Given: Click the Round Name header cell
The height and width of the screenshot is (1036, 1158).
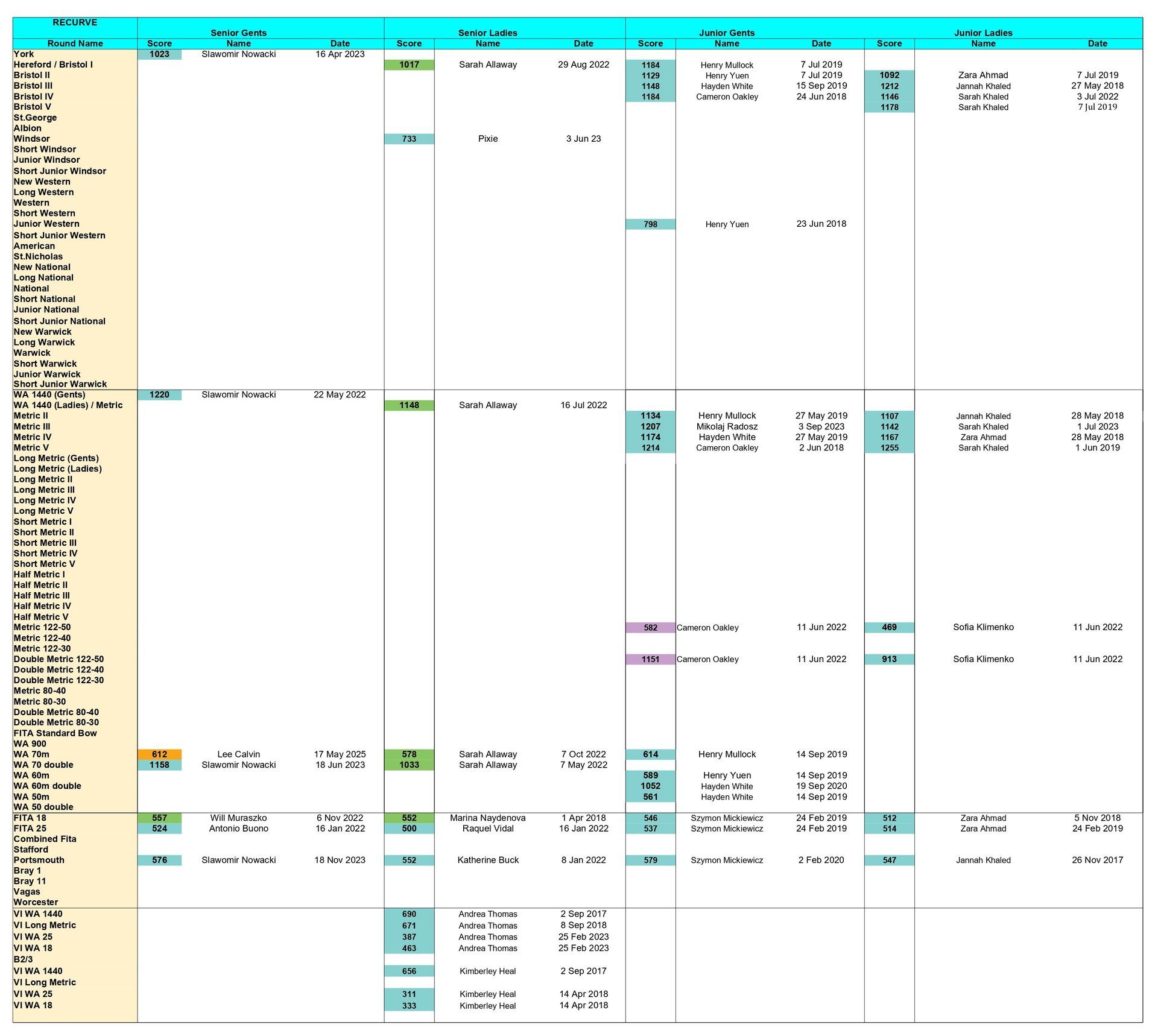Looking at the screenshot, I should click(75, 43).
